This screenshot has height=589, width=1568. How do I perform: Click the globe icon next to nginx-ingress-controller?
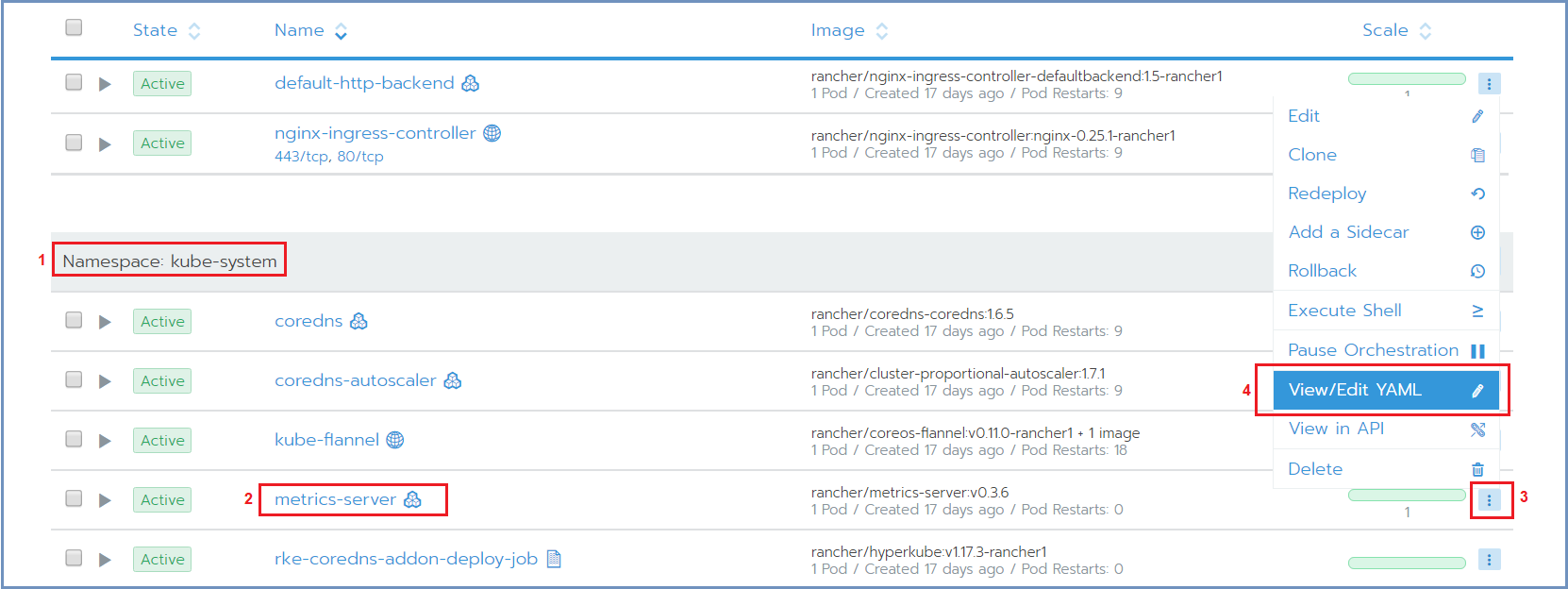point(492,133)
